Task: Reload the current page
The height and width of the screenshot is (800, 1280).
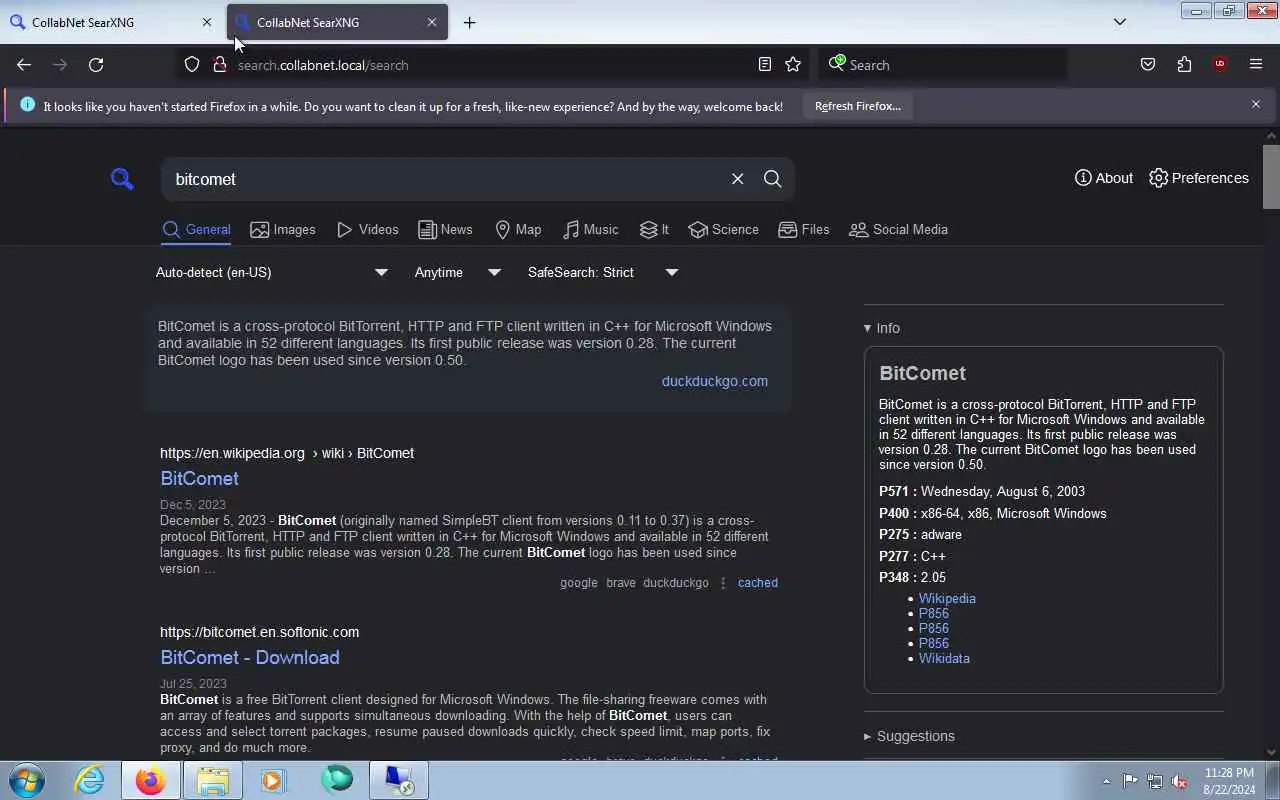Action: coord(96,65)
